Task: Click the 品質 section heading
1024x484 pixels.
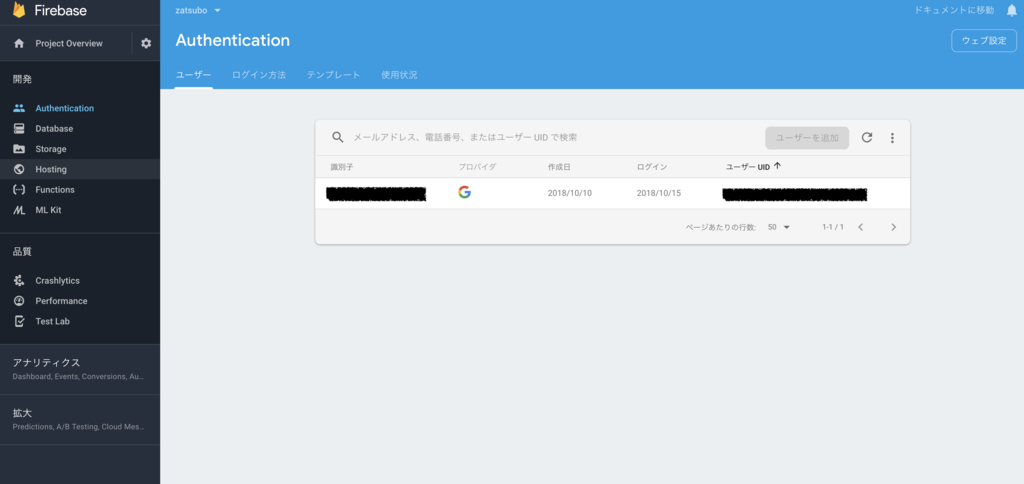Action: tap(22, 251)
